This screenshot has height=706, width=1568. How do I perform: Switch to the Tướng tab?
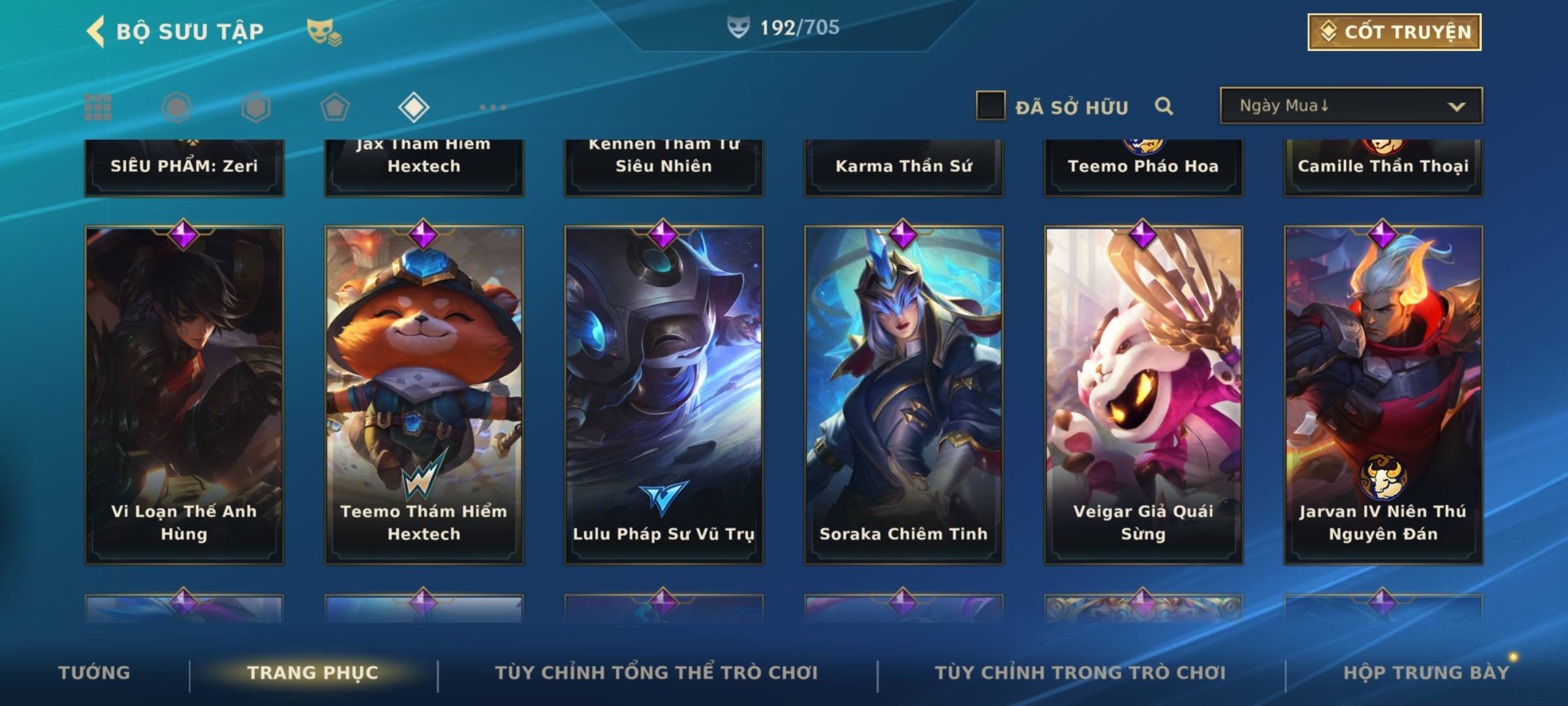click(94, 672)
